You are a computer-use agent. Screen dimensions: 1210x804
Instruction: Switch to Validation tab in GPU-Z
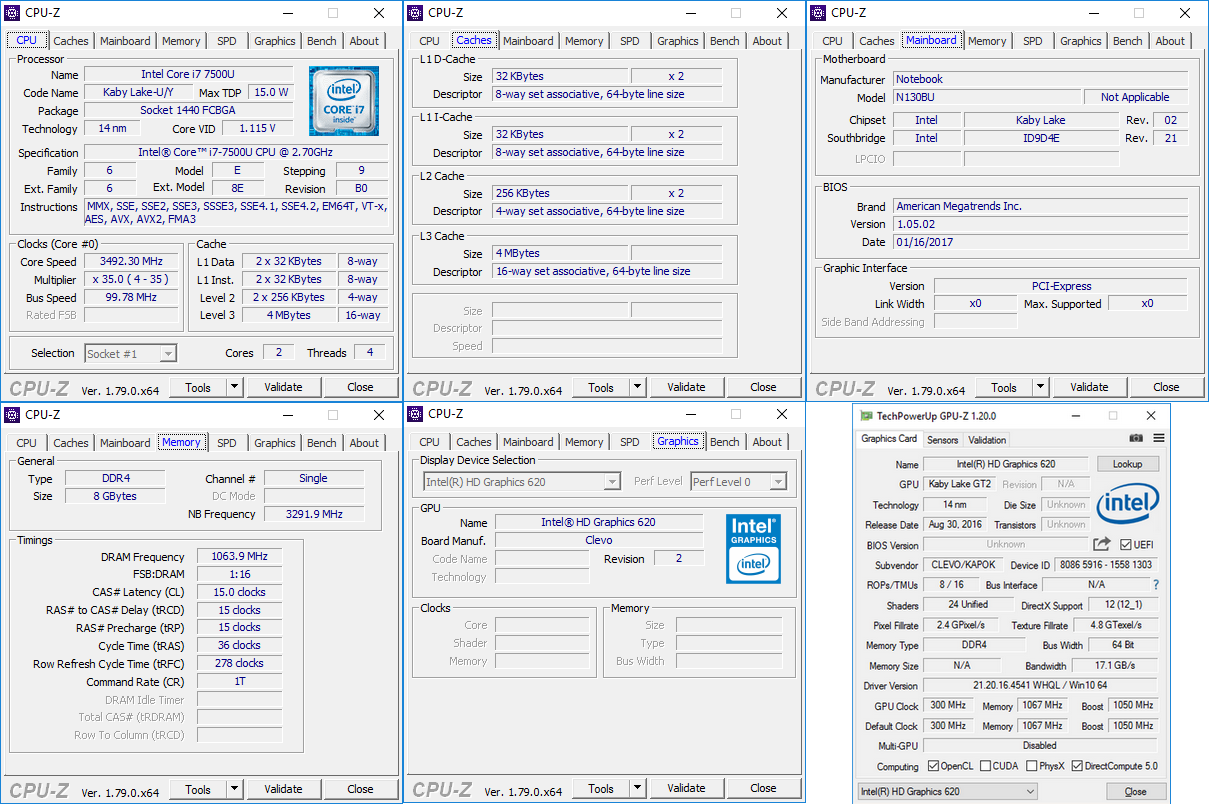pos(987,440)
